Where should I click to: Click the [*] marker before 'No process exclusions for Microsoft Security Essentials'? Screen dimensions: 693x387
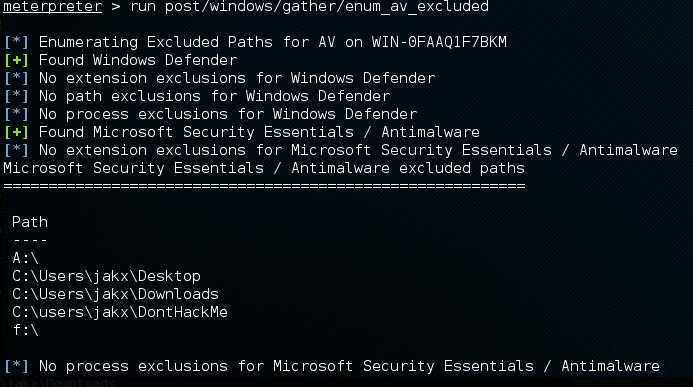click(x=16, y=366)
